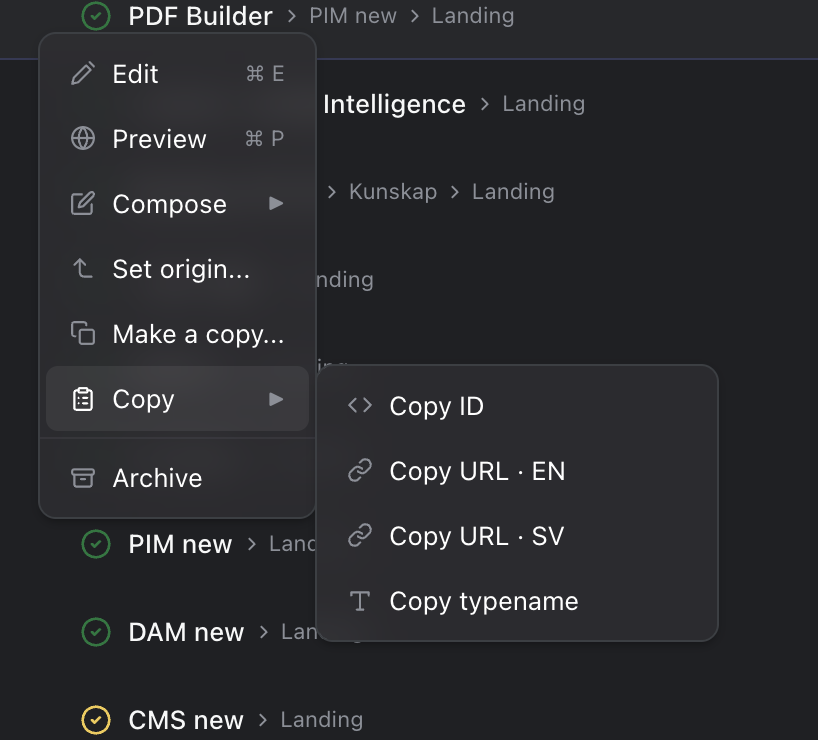This screenshot has width=818, height=740.
Task: Click Kunskap breadcrumb segment
Action: [x=393, y=192]
